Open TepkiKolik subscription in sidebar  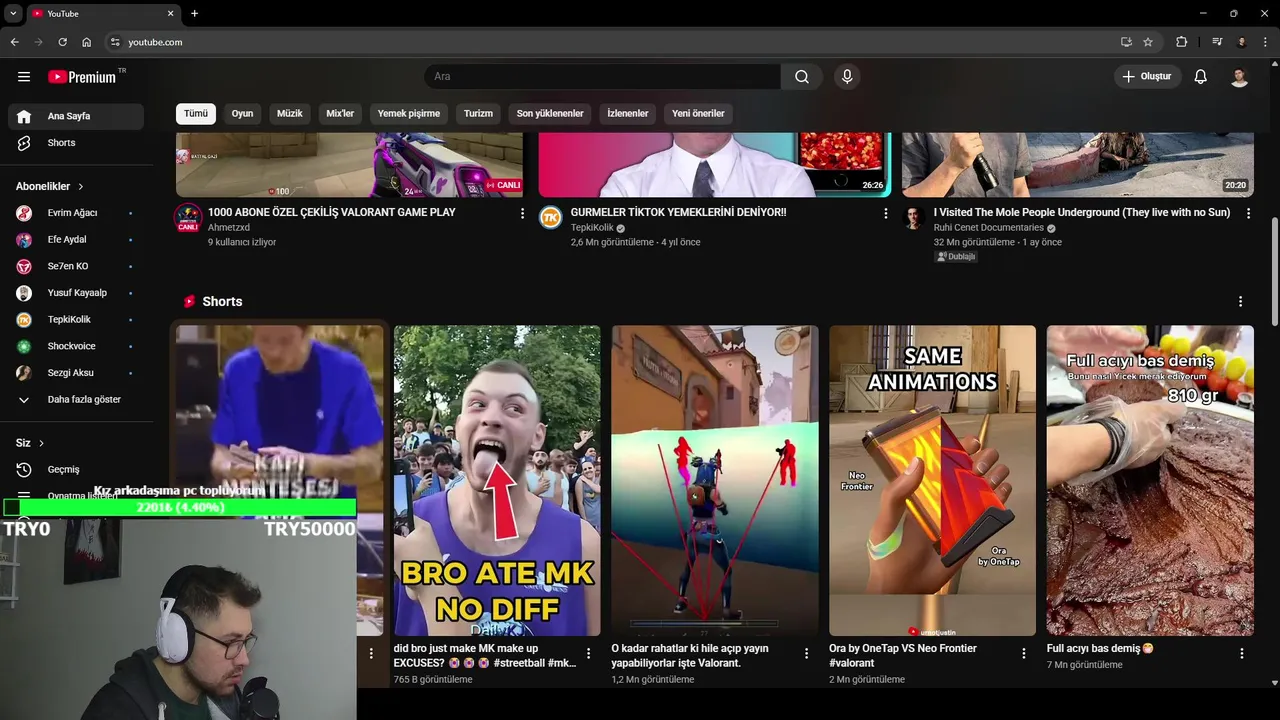(76, 320)
